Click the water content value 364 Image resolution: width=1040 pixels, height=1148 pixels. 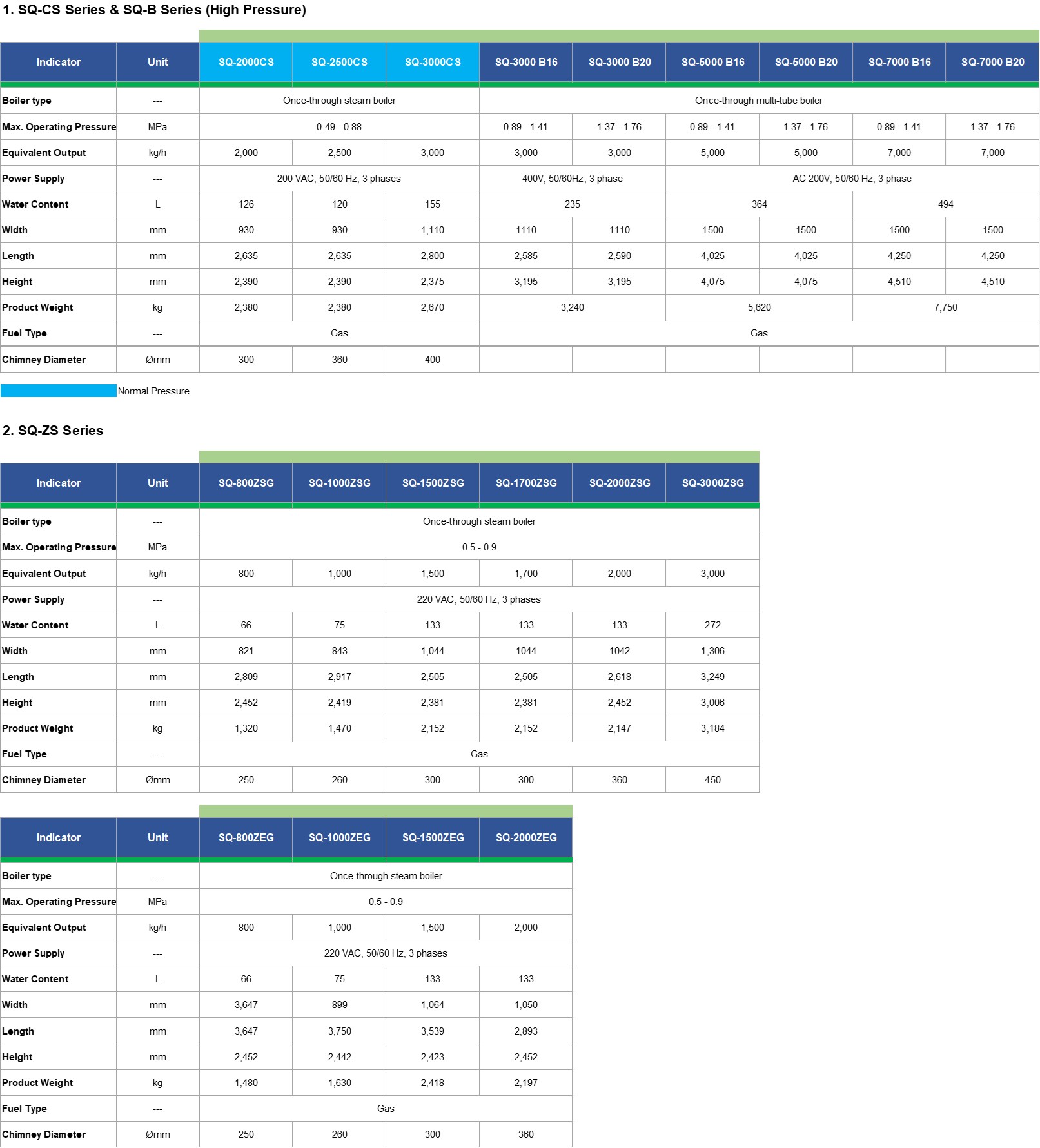[759, 204]
